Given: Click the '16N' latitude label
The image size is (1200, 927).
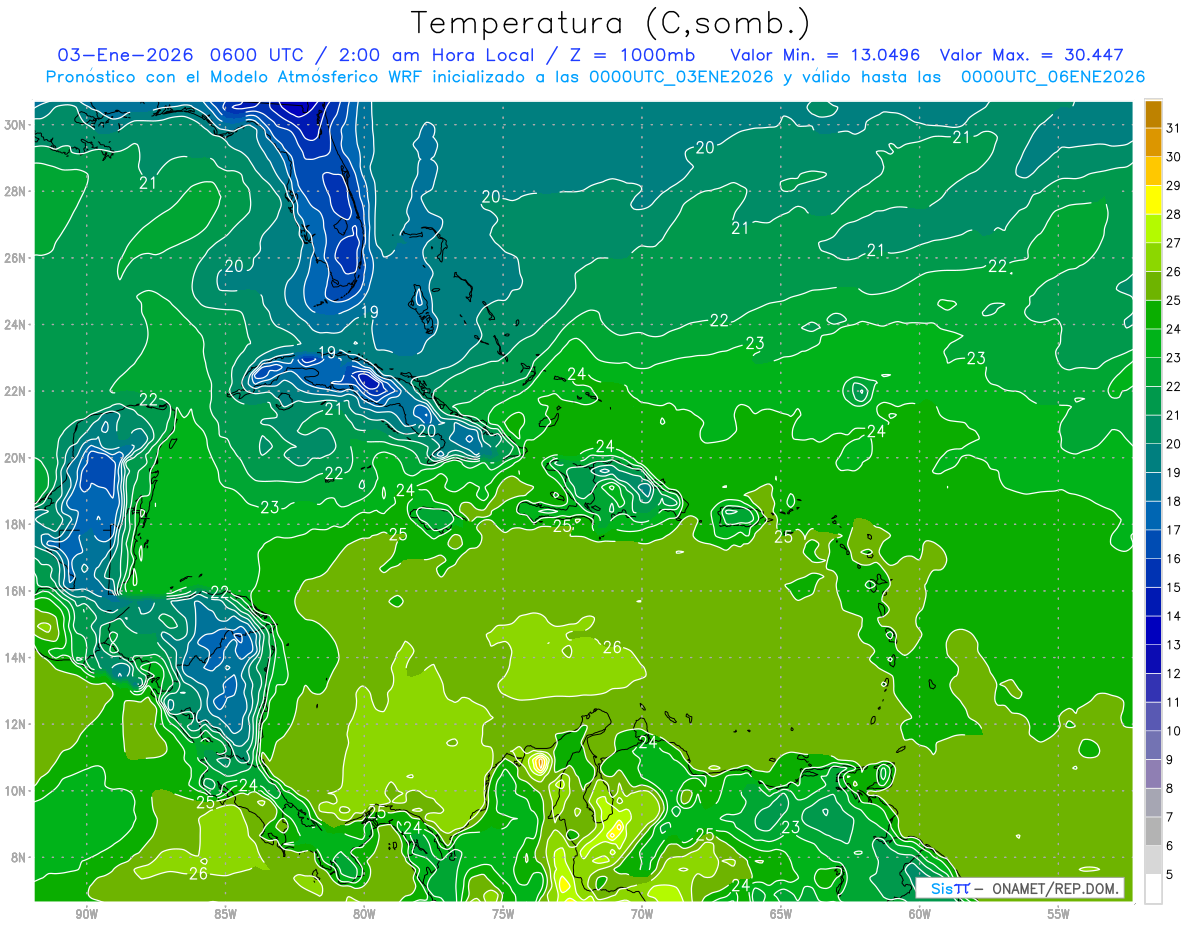Looking at the screenshot, I should coord(17,591).
